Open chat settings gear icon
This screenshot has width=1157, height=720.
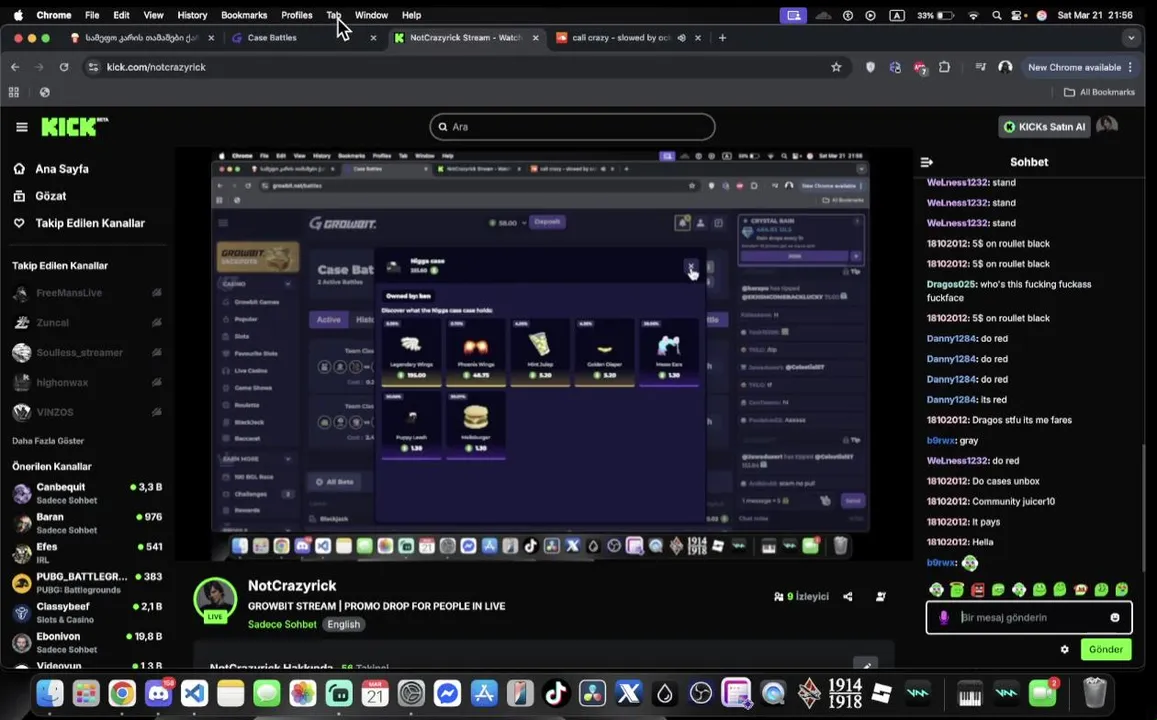(1064, 649)
